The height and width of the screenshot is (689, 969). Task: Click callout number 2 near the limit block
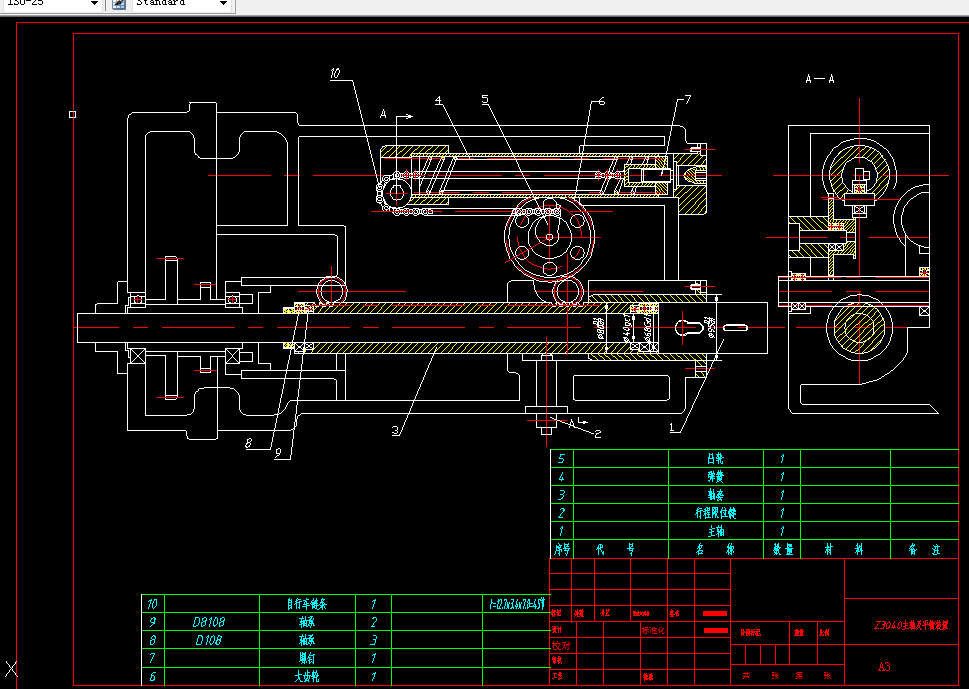[598, 434]
